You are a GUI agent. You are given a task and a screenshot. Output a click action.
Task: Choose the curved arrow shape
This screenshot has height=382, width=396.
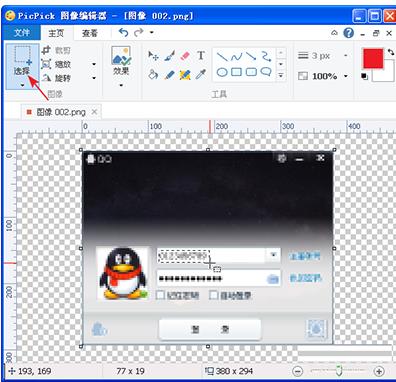tap(266, 56)
